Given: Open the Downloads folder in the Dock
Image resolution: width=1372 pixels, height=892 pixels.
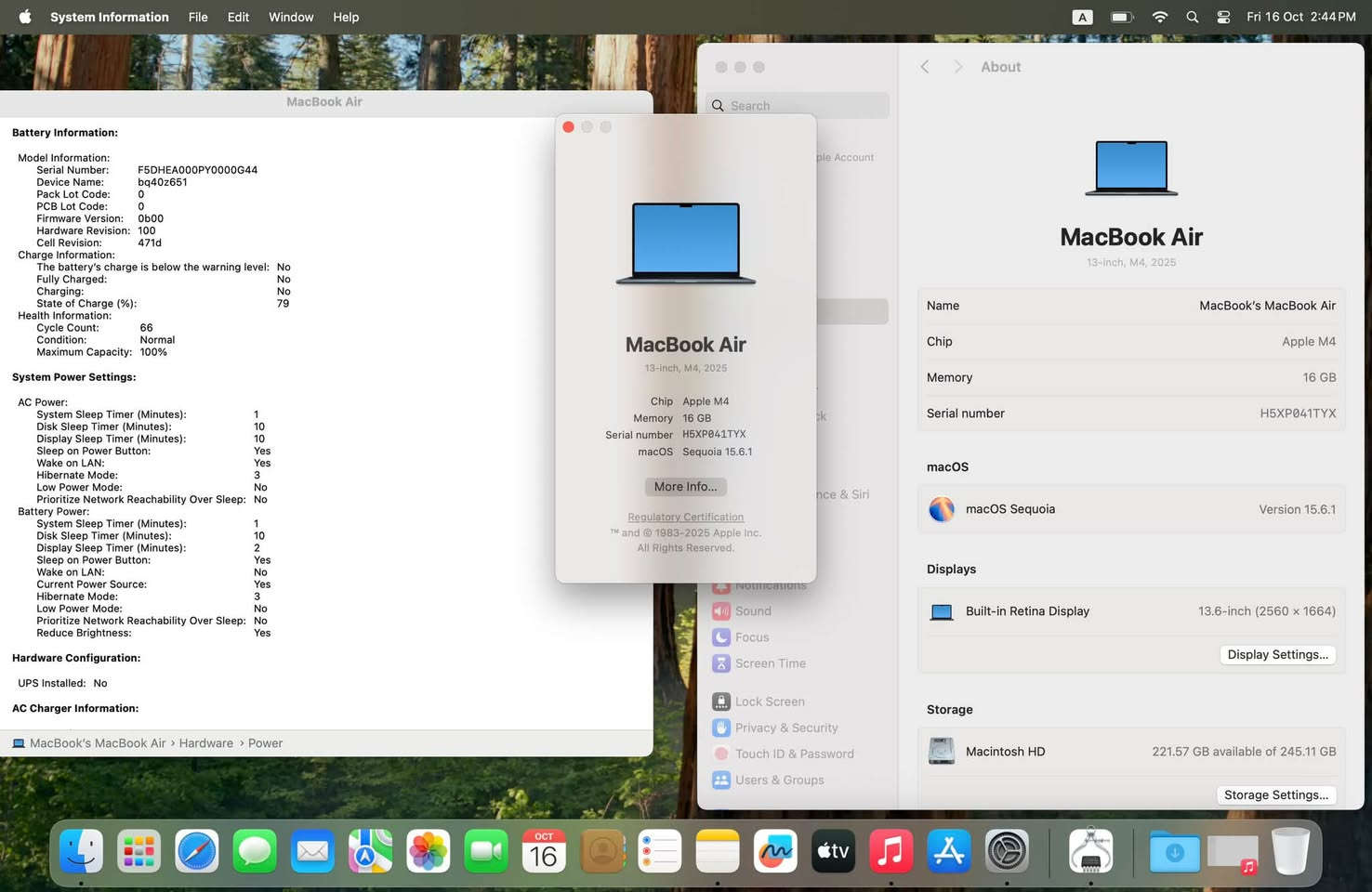Looking at the screenshot, I should point(1175,851).
